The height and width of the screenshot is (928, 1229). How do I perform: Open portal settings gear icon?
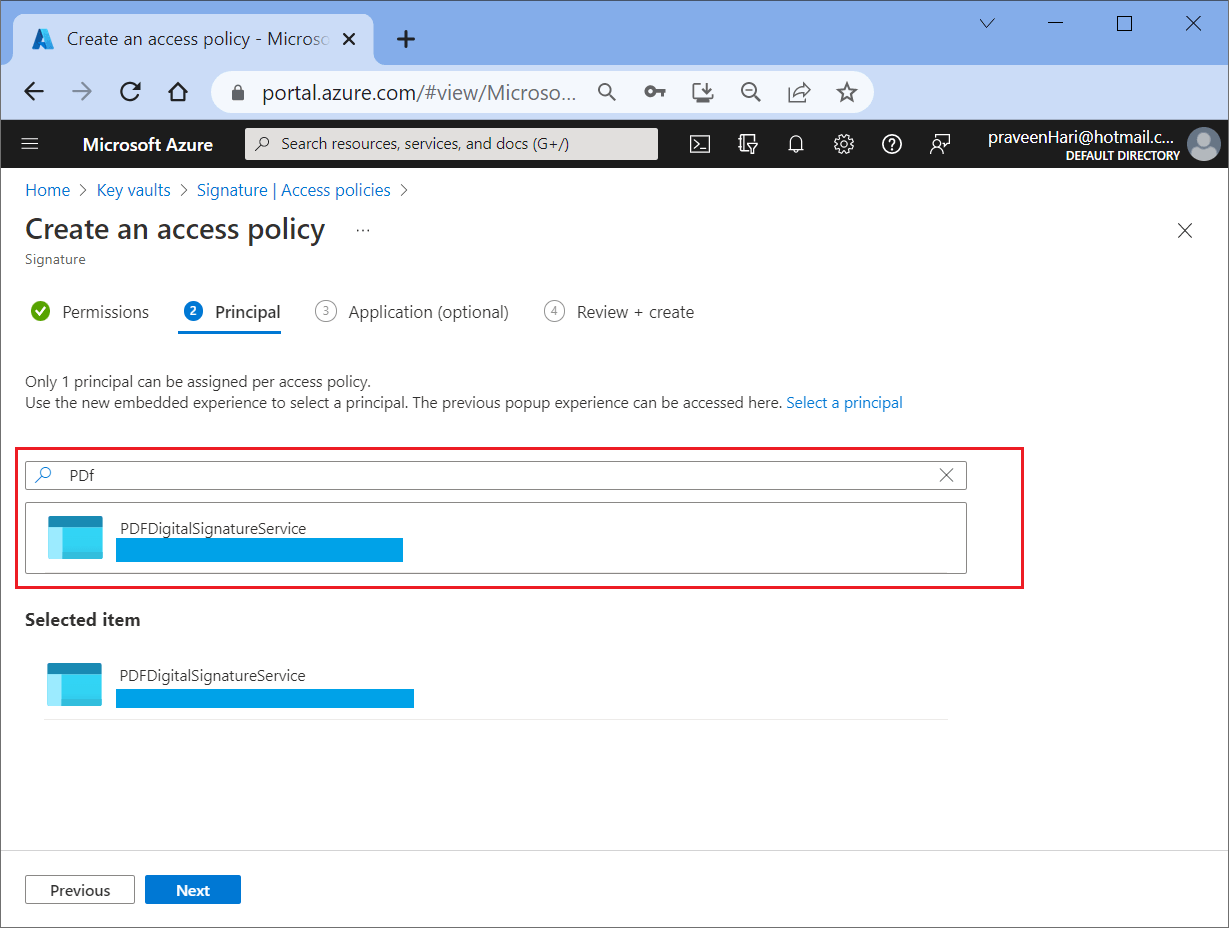coord(844,144)
